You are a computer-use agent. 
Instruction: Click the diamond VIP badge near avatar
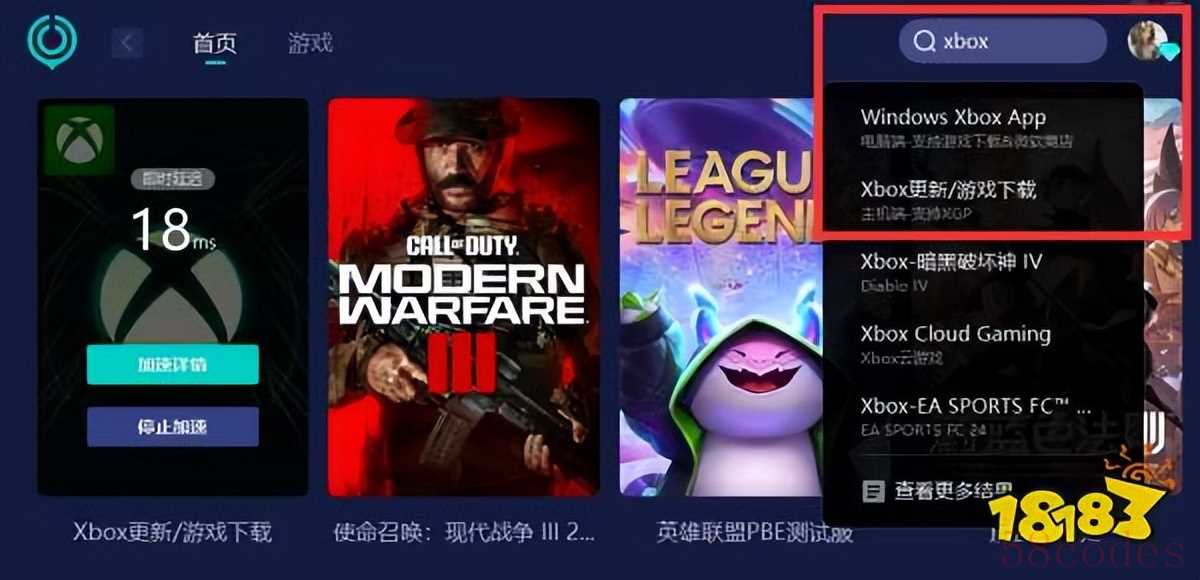pyautogui.click(x=1169, y=51)
